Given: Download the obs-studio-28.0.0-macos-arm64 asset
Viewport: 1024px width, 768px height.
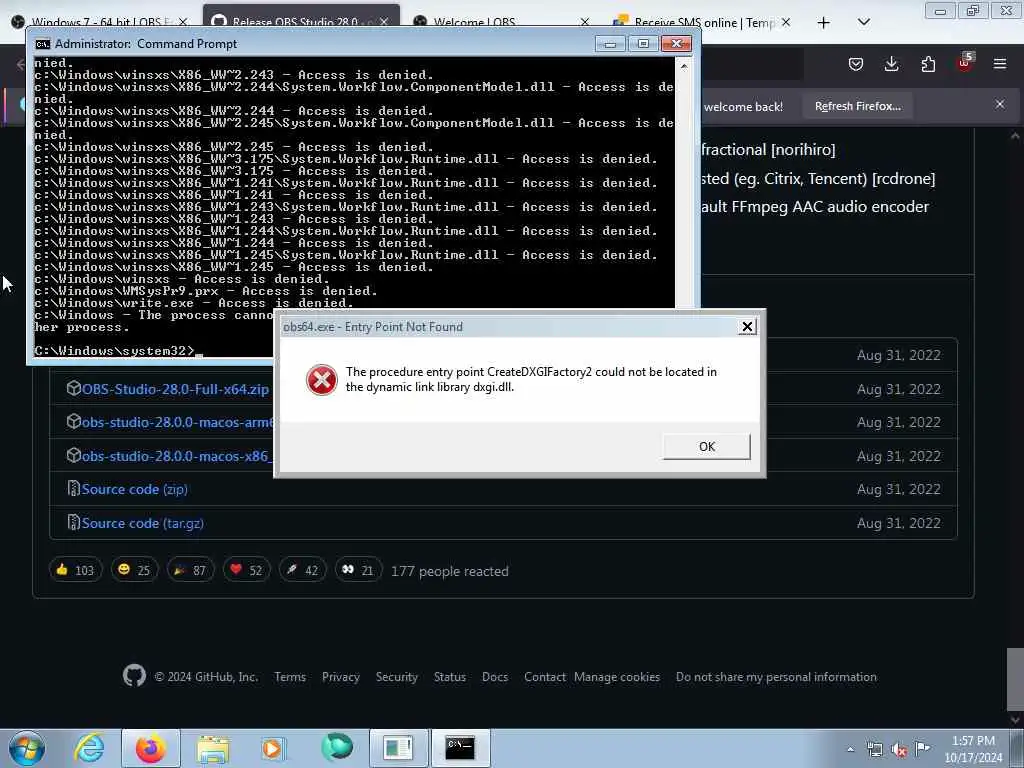Looking at the screenshot, I should [177, 423].
